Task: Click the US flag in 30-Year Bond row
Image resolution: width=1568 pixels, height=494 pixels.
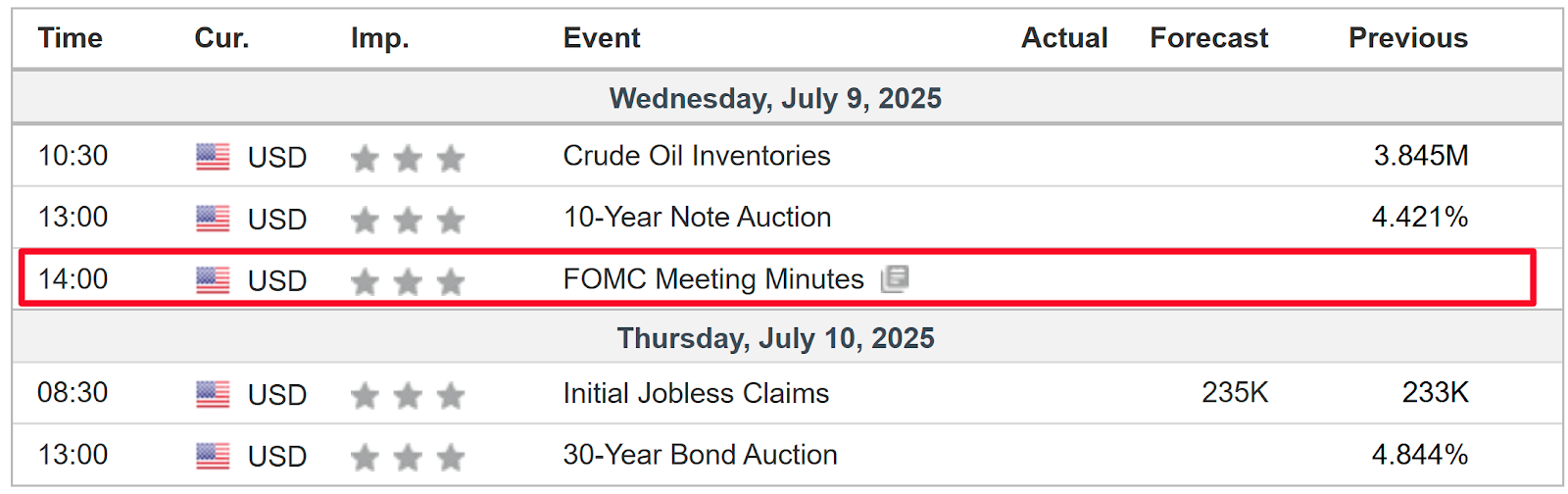Action: (x=213, y=456)
